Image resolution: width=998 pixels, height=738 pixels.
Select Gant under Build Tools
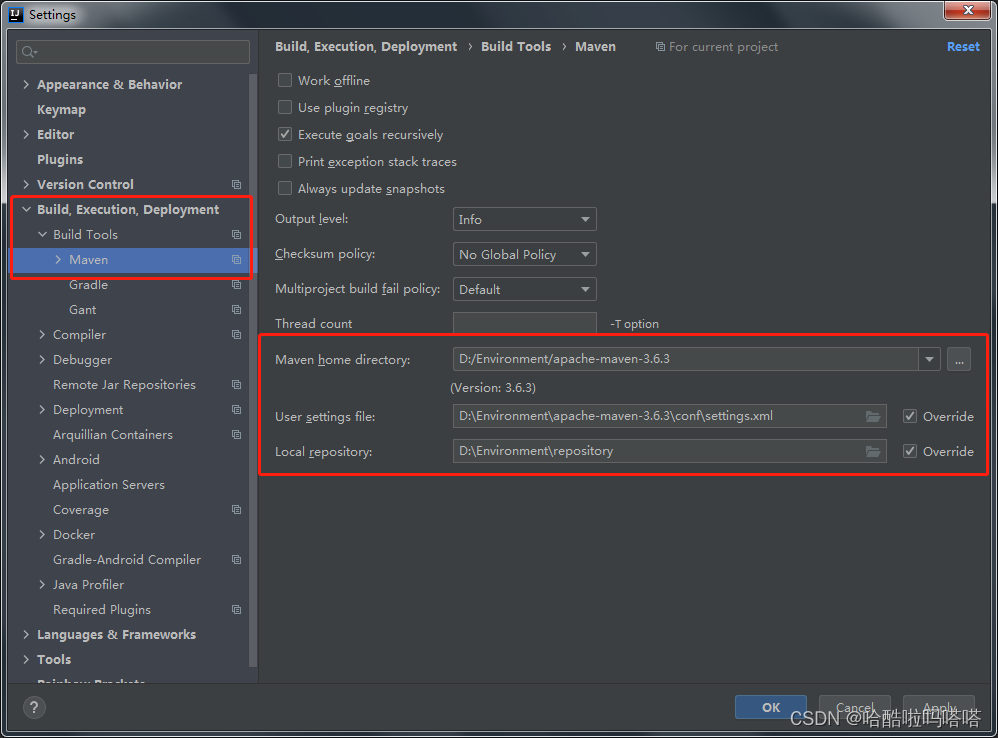[83, 310]
